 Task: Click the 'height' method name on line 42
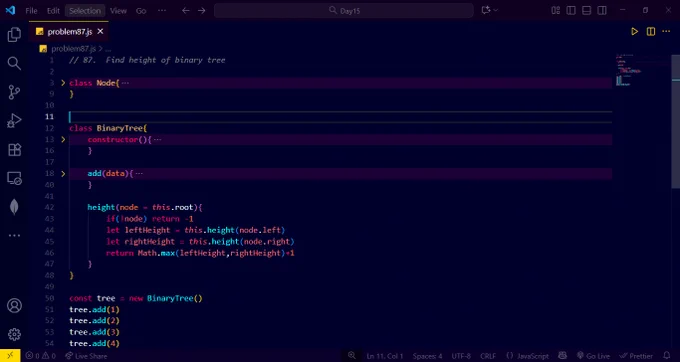point(101,207)
